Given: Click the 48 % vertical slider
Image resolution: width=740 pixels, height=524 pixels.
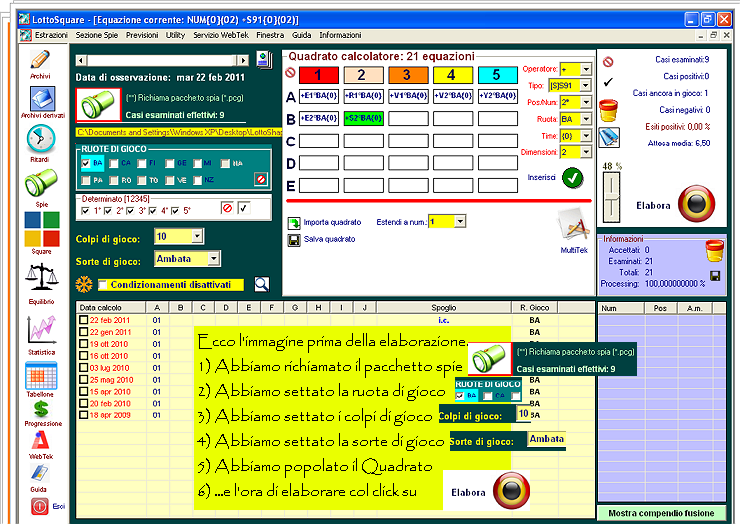Looking at the screenshot, I should pyautogui.click(x=612, y=197).
